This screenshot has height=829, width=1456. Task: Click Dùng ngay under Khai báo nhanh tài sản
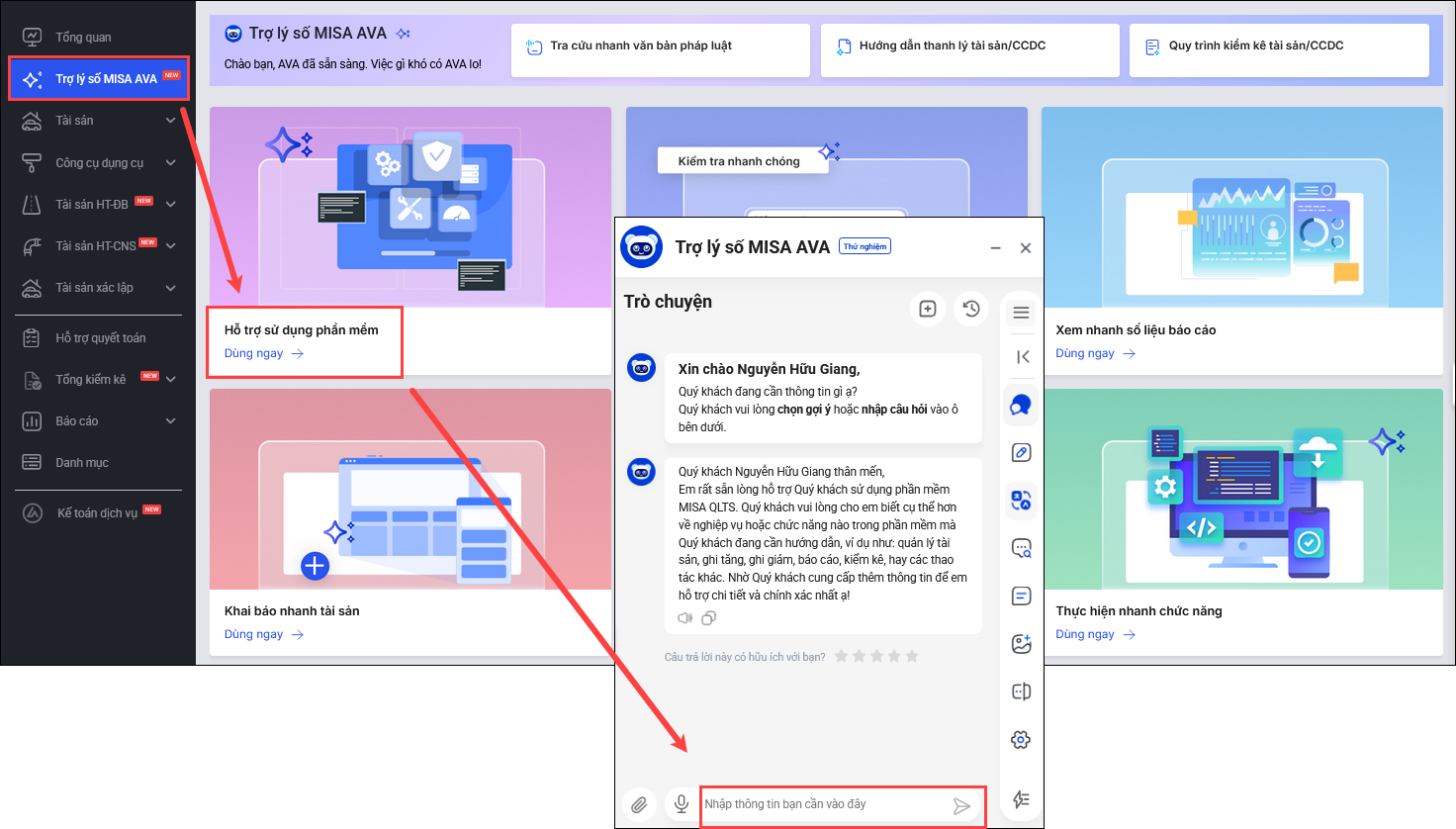[x=264, y=634]
